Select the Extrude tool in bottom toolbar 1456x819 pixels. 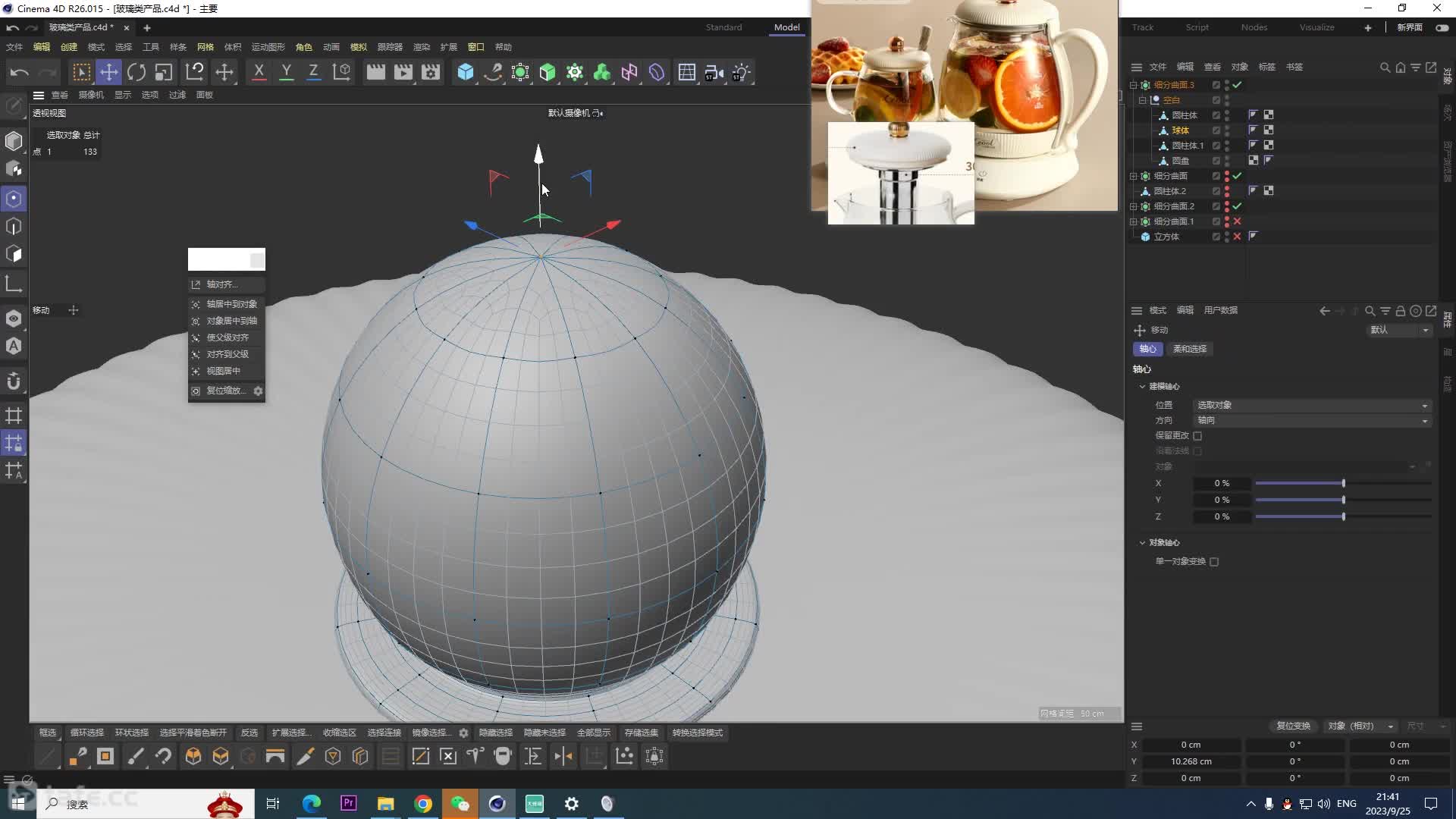coord(221,756)
